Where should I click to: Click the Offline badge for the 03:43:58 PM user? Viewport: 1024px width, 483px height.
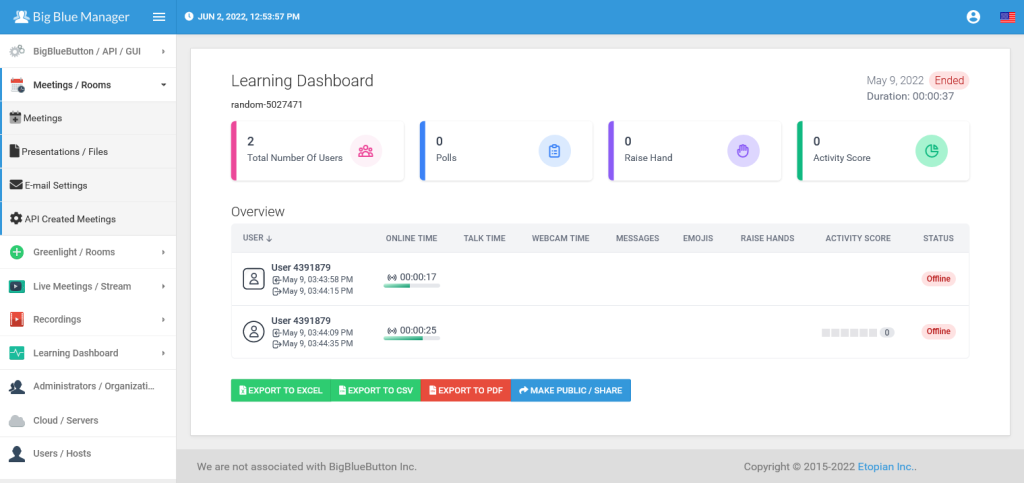[x=938, y=279]
